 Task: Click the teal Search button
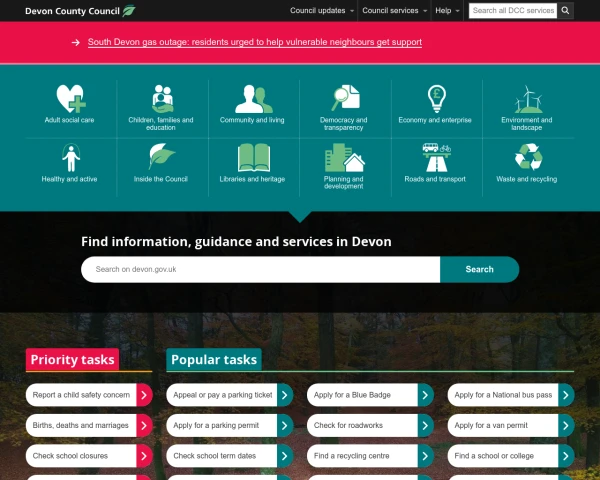(x=479, y=269)
